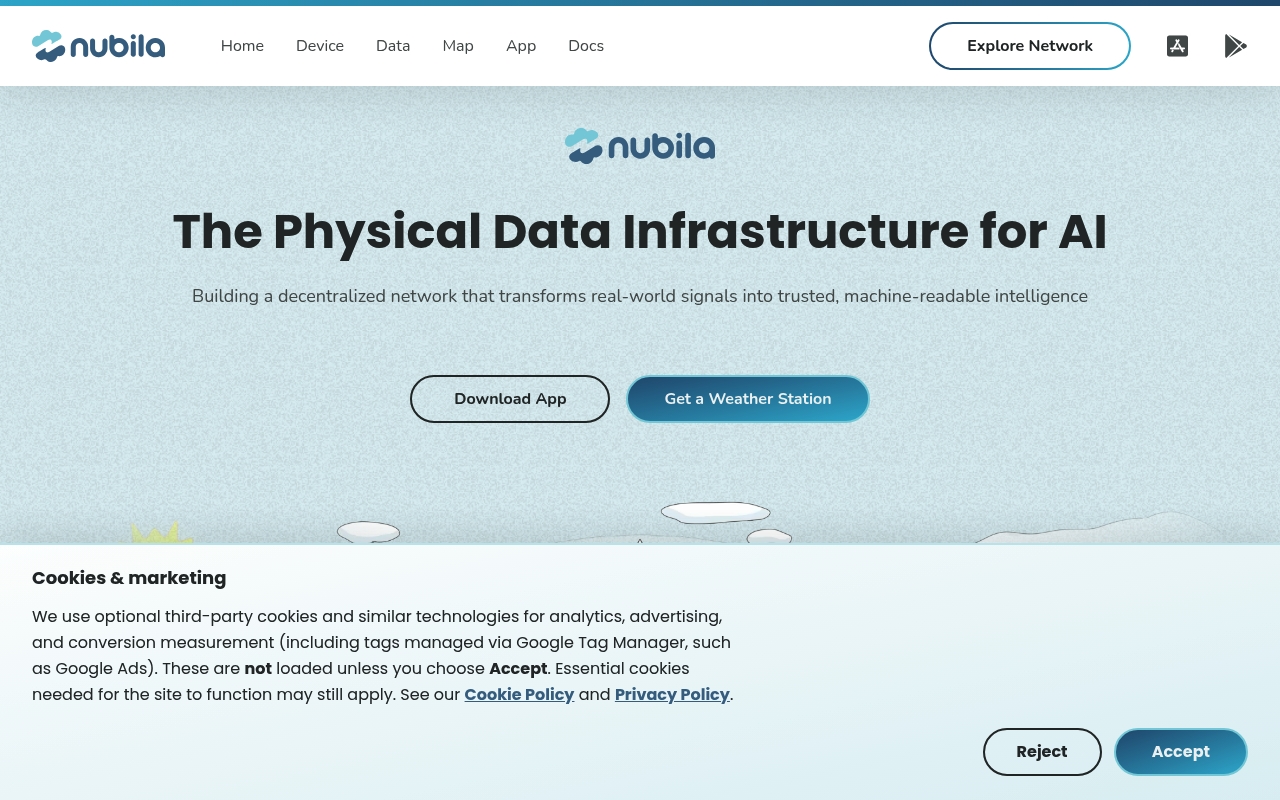
Task: Click the nubila logo in the header
Action: click(98, 46)
